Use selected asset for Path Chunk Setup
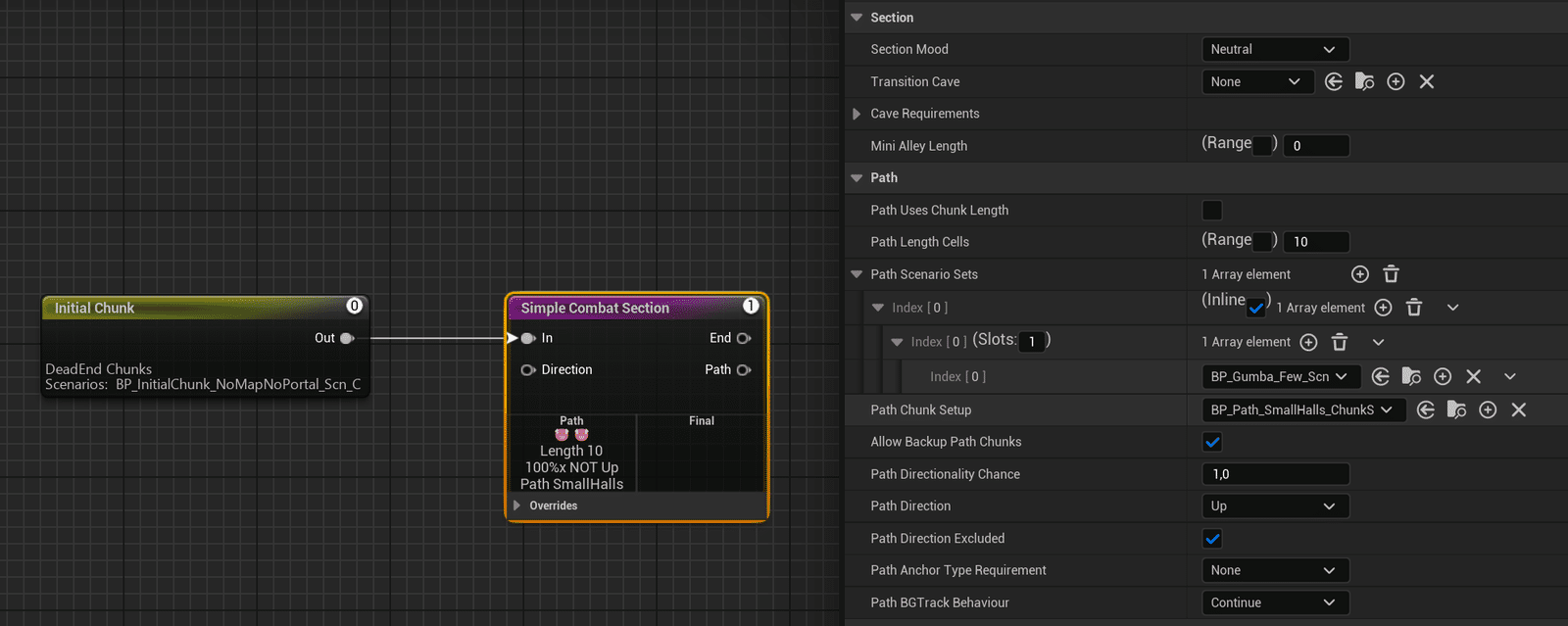This screenshot has height=626, width=1568. point(1426,409)
